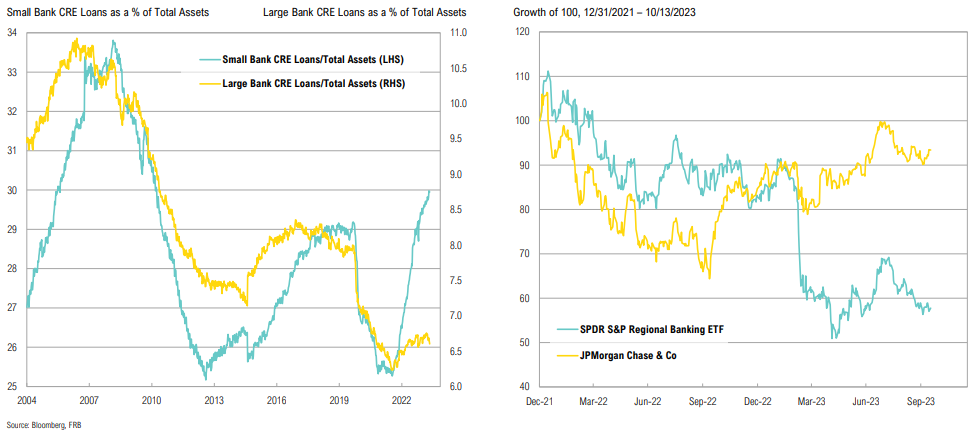Click the 11.0 value on right-hand axis
Image resolution: width=974 pixels, height=433 pixels.
[x=453, y=33]
